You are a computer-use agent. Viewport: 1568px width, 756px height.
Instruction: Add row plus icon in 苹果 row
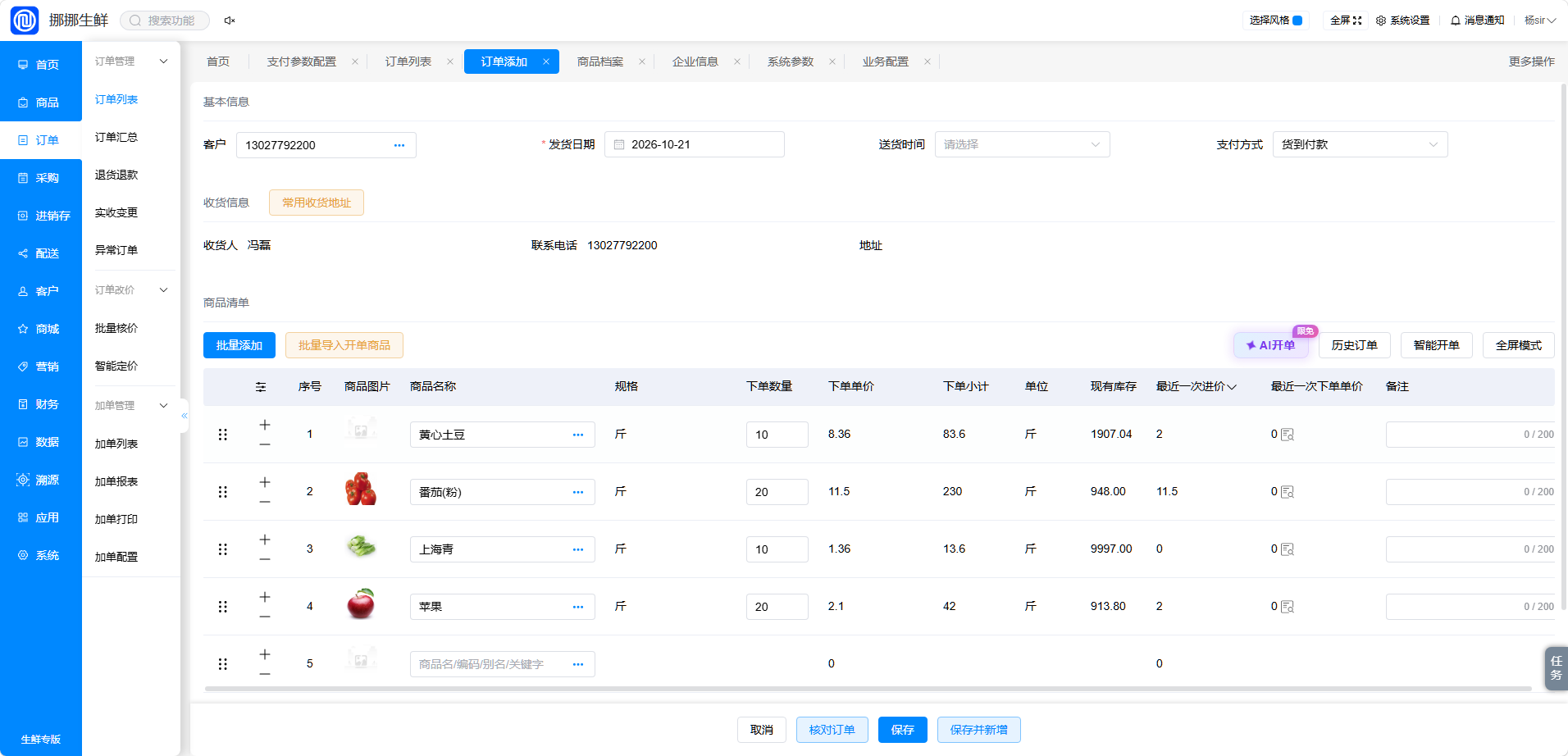click(265, 597)
